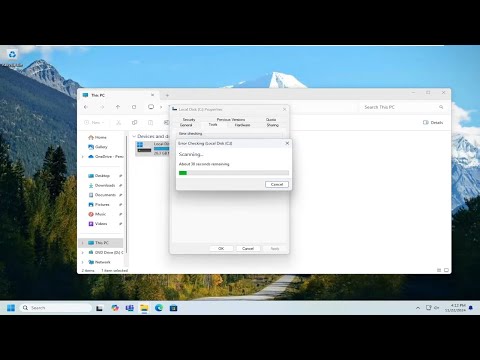
Task: Open Microsoft Teams from the taskbar
Action: (x=129, y=308)
